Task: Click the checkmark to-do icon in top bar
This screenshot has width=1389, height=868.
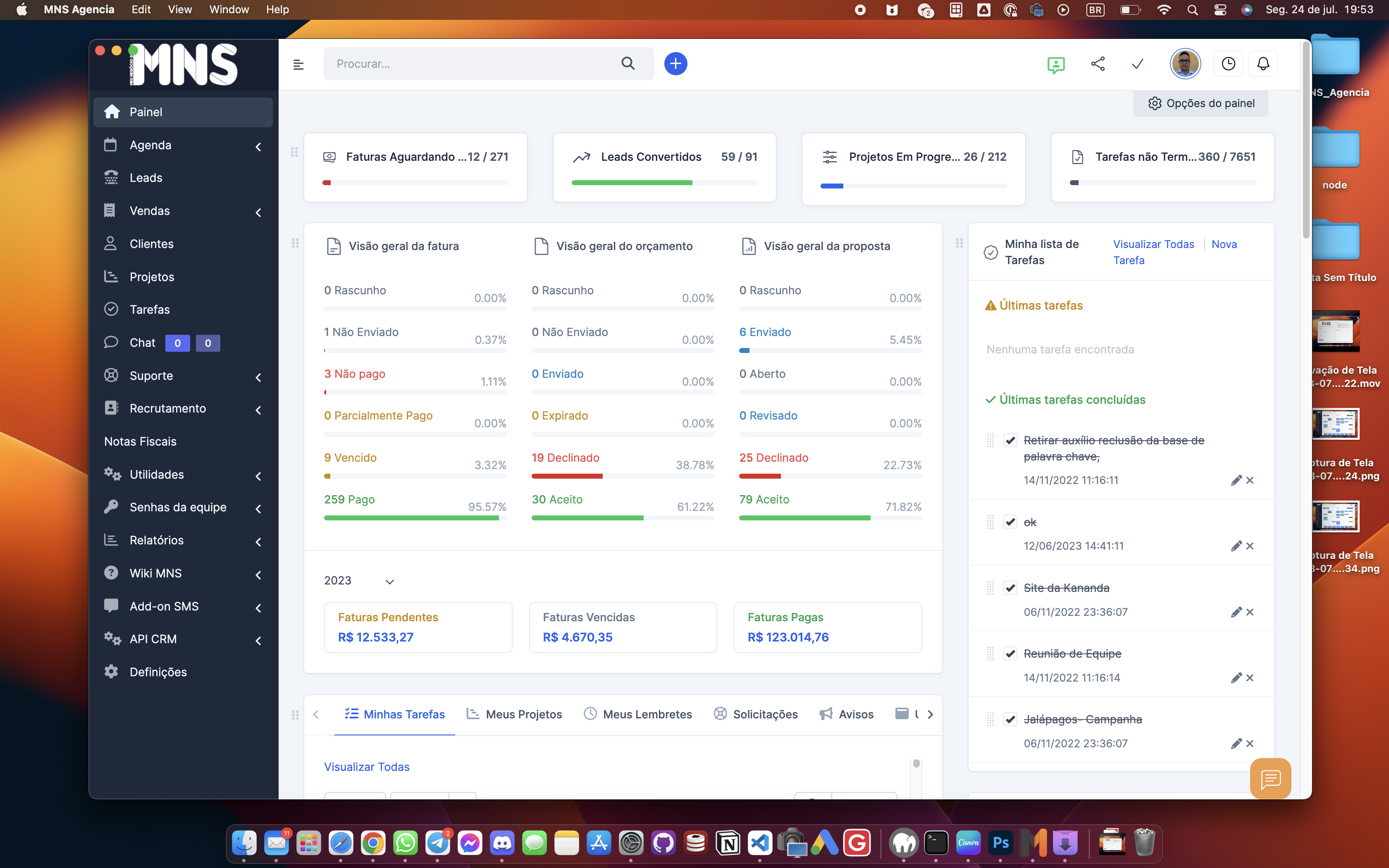Action: [1137, 64]
